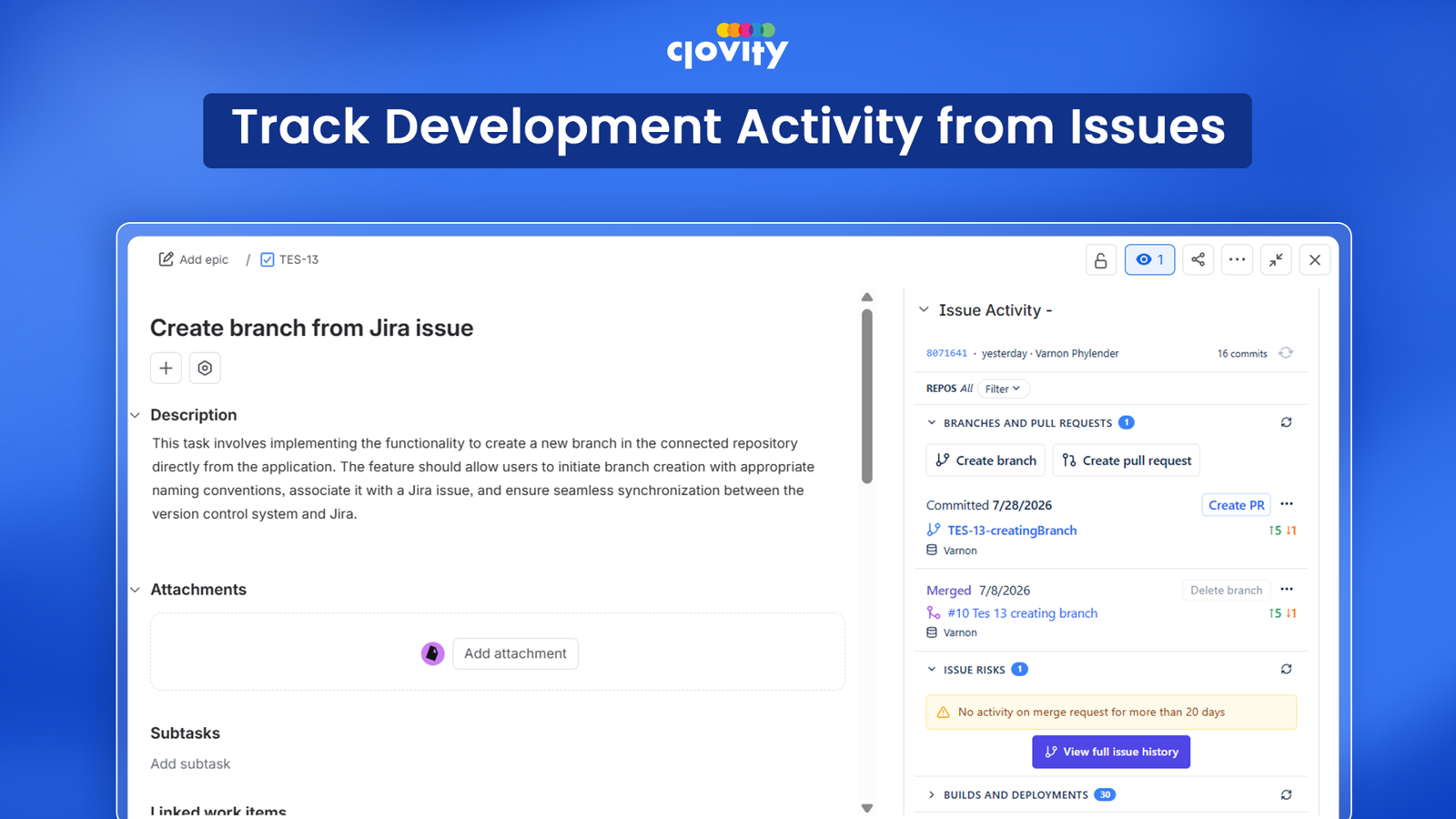Click the Create pull request button

click(x=1127, y=460)
